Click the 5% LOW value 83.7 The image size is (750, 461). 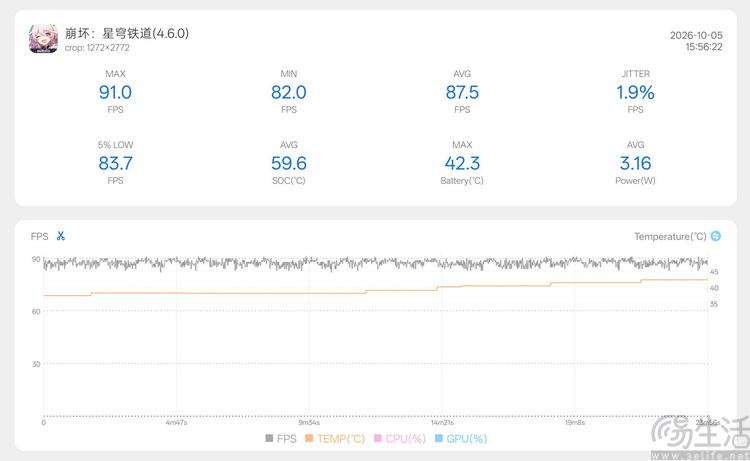115,164
